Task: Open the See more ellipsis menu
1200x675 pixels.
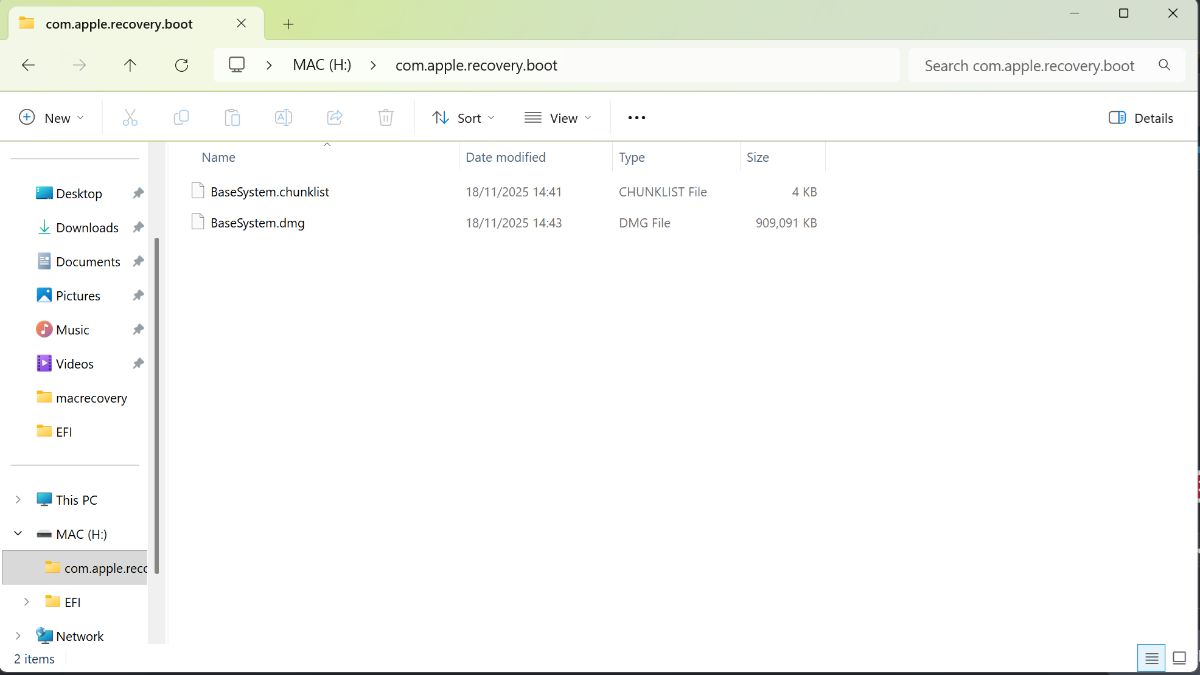Action: coord(637,118)
